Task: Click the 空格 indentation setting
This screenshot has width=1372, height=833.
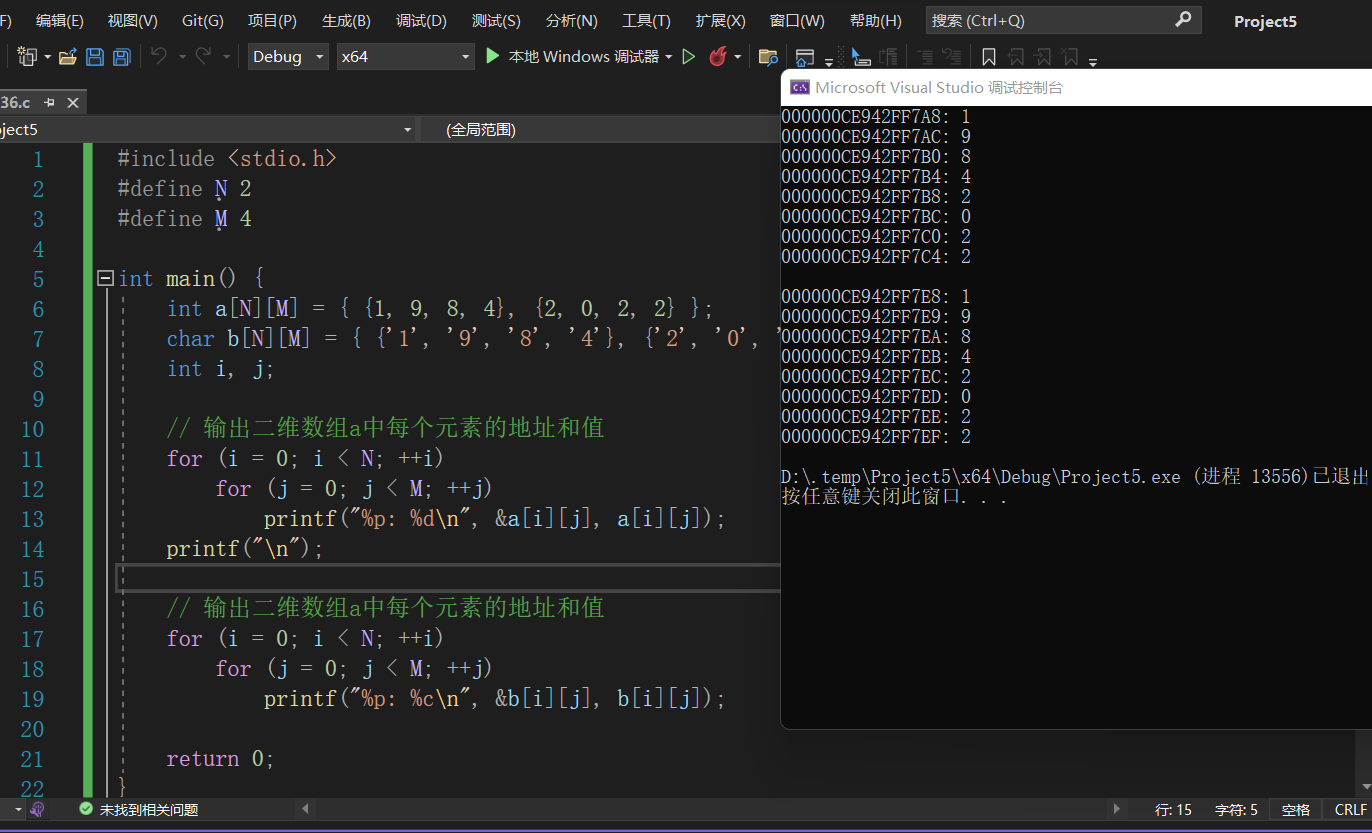Action: (x=1296, y=810)
